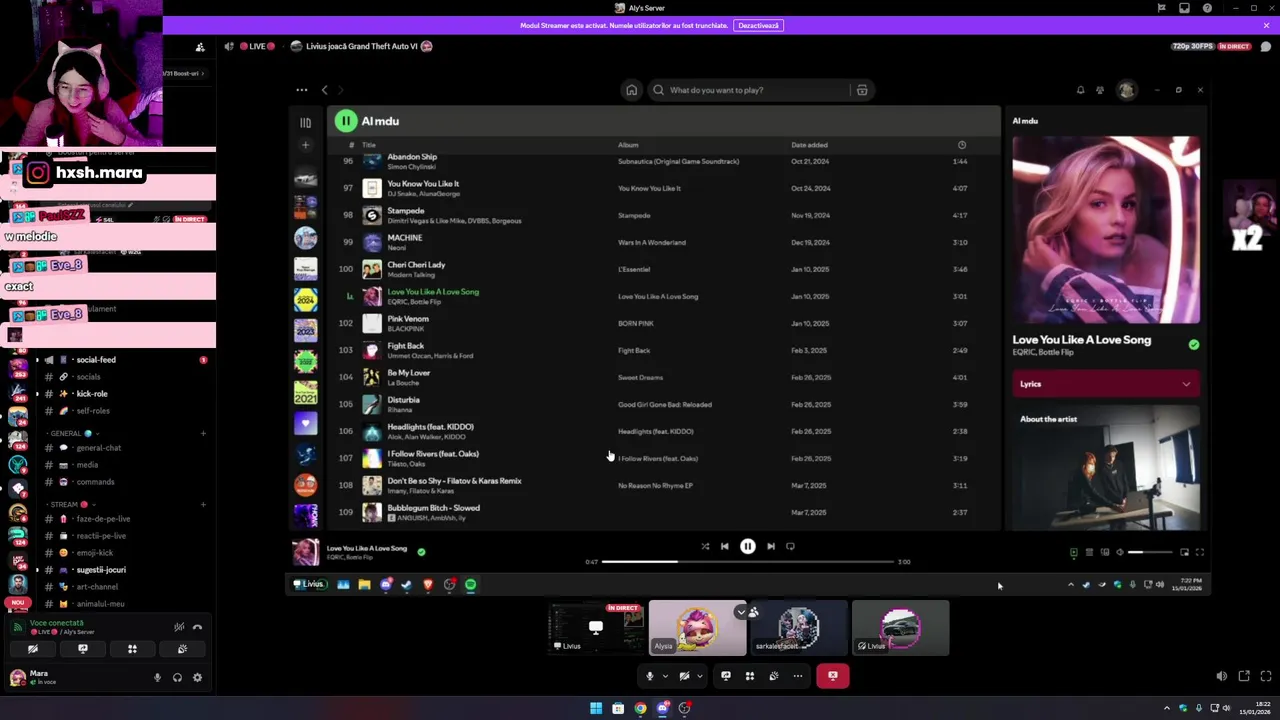The width and height of the screenshot is (1280, 720).
Task: Open Spotify friend activity icon
Action: (1100, 90)
